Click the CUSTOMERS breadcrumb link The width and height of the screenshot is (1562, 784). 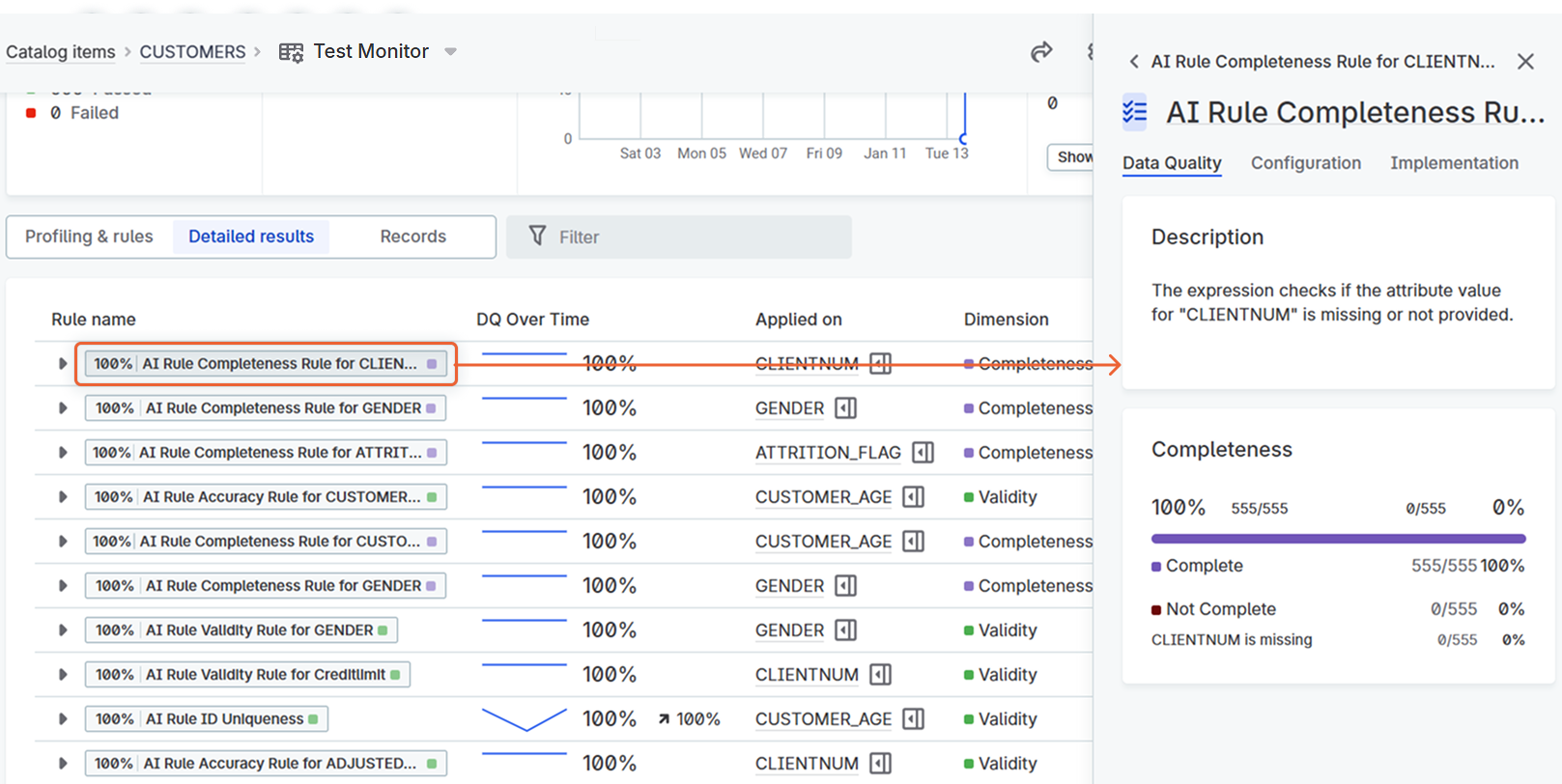192,52
